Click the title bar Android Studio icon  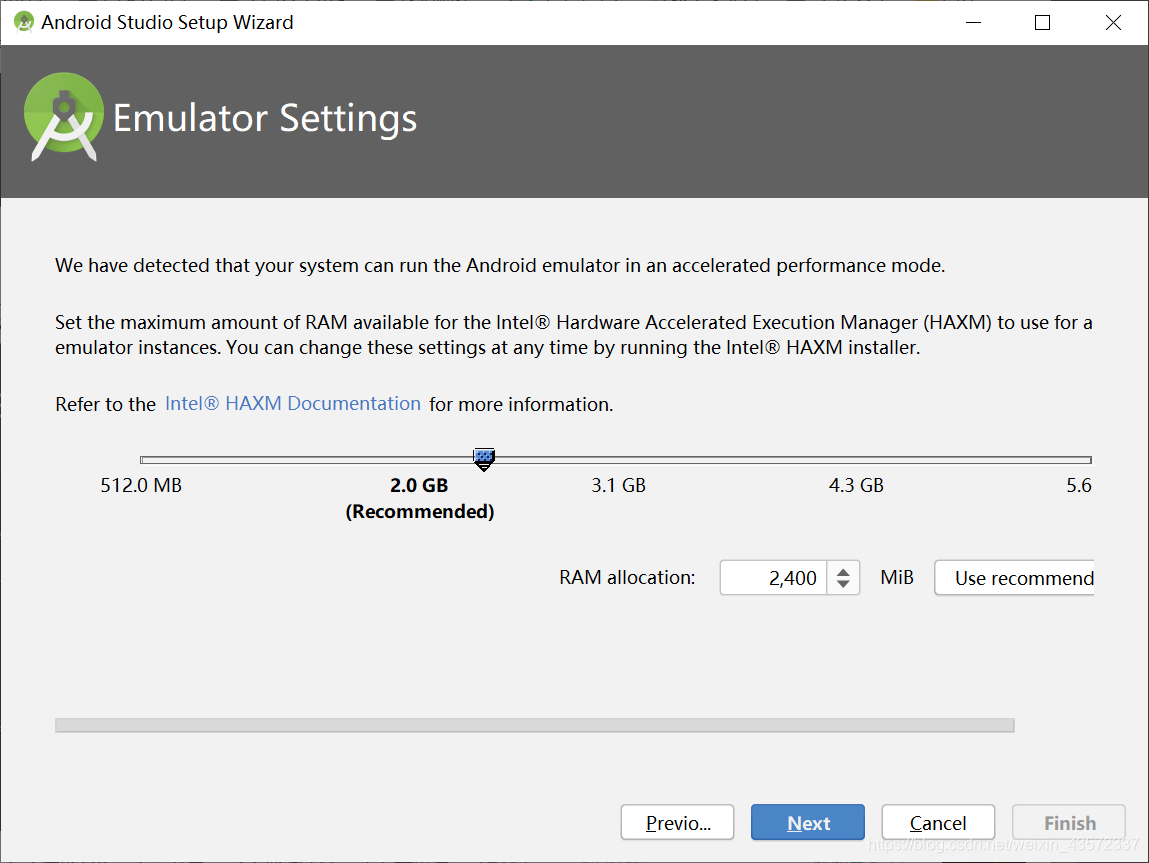click(x=23, y=22)
